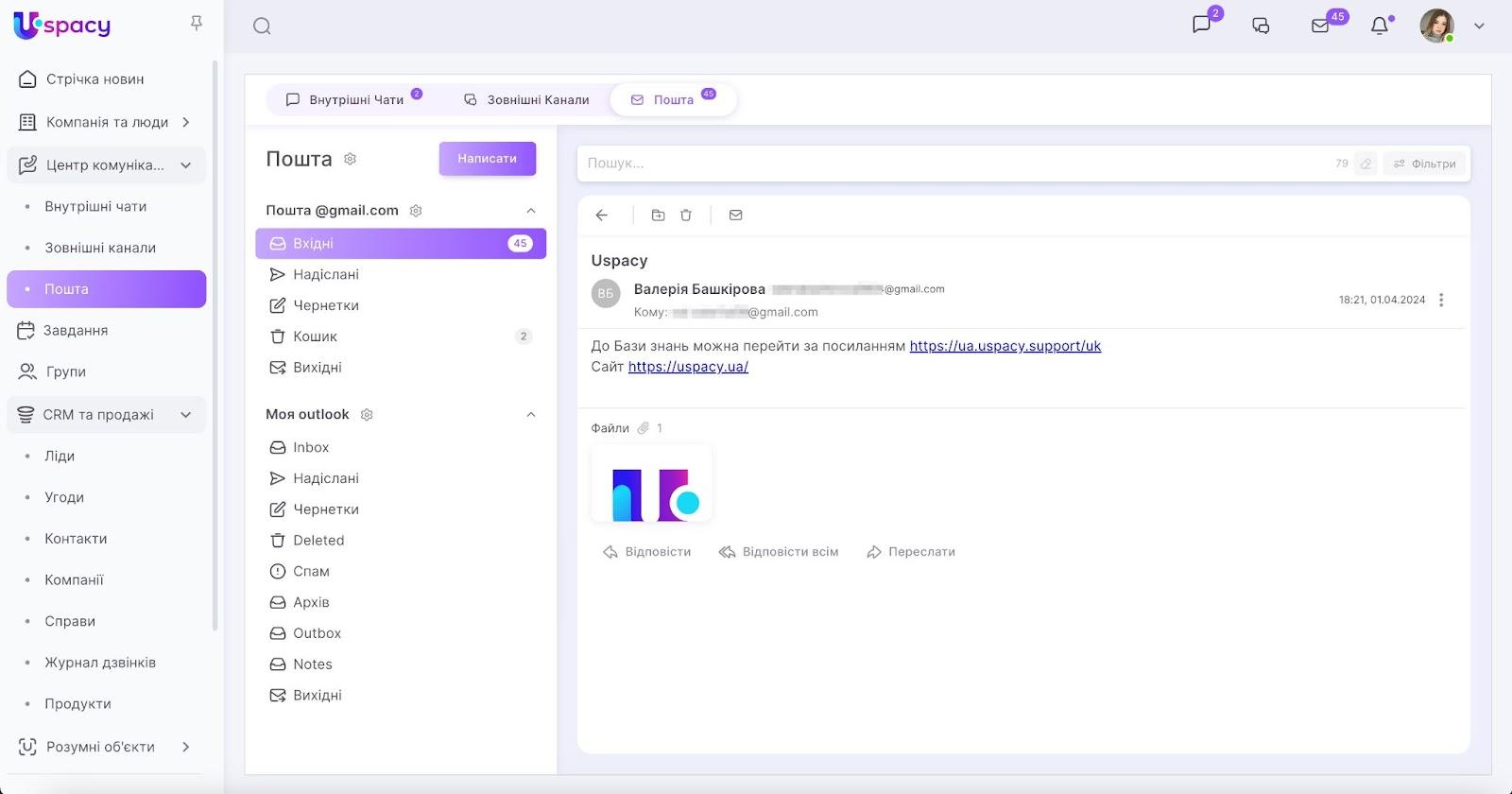Open the ua.uspacy.support/uk link
The width and height of the screenshot is (1512, 794).
click(x=1005, y=346)
